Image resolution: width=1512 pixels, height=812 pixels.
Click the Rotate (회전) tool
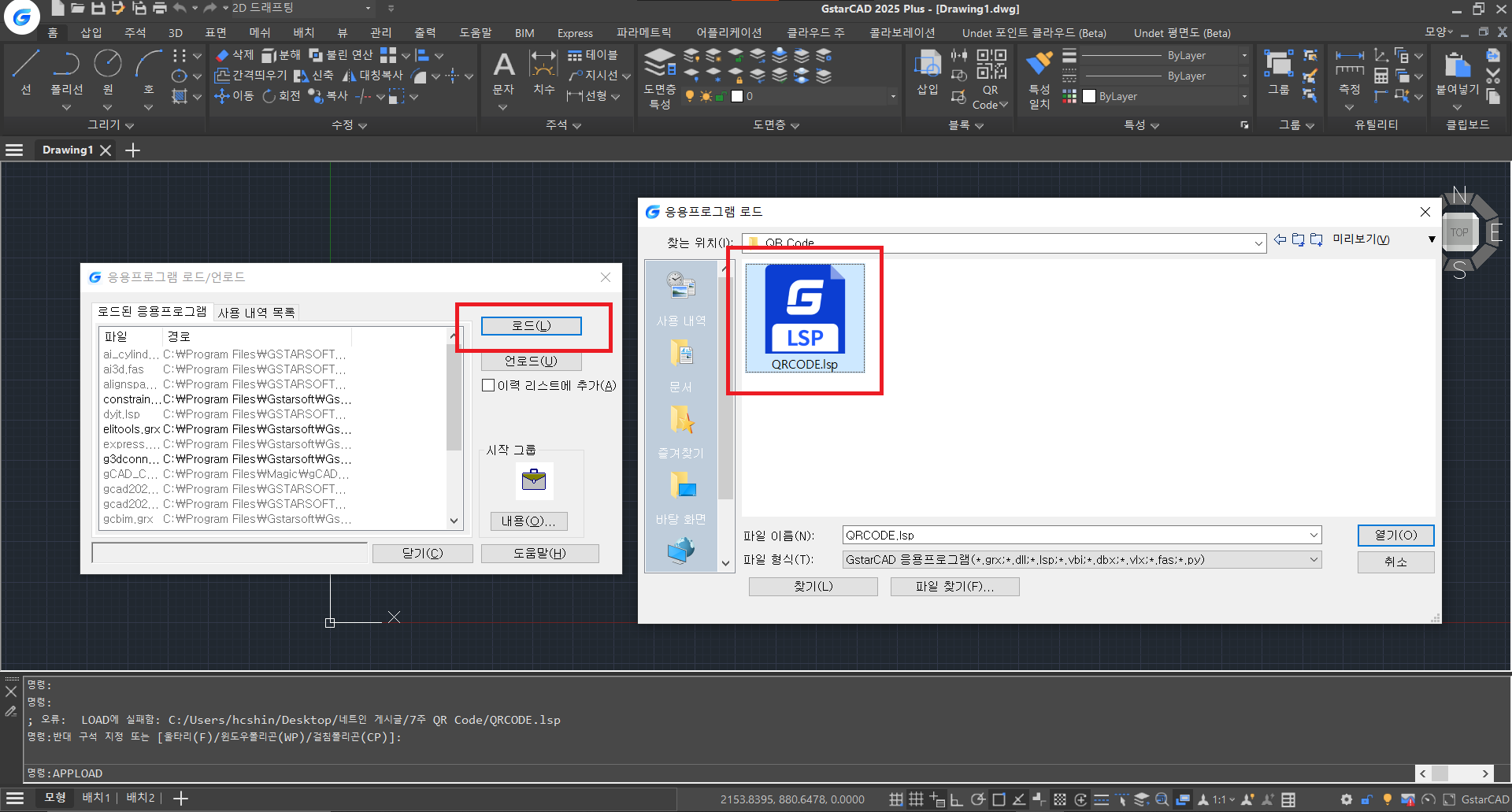point(281,96)
